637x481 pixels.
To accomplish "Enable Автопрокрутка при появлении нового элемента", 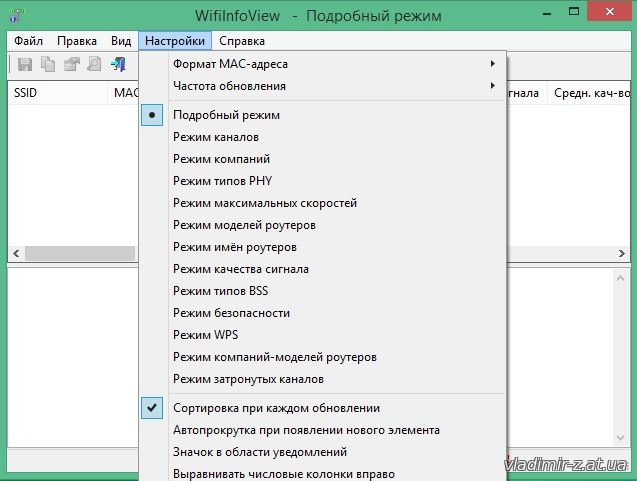I will pos(322,430).
